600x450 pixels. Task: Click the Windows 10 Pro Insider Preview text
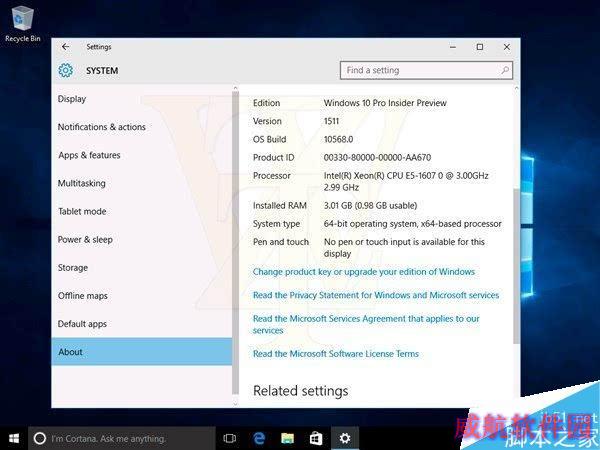point(385,103)
